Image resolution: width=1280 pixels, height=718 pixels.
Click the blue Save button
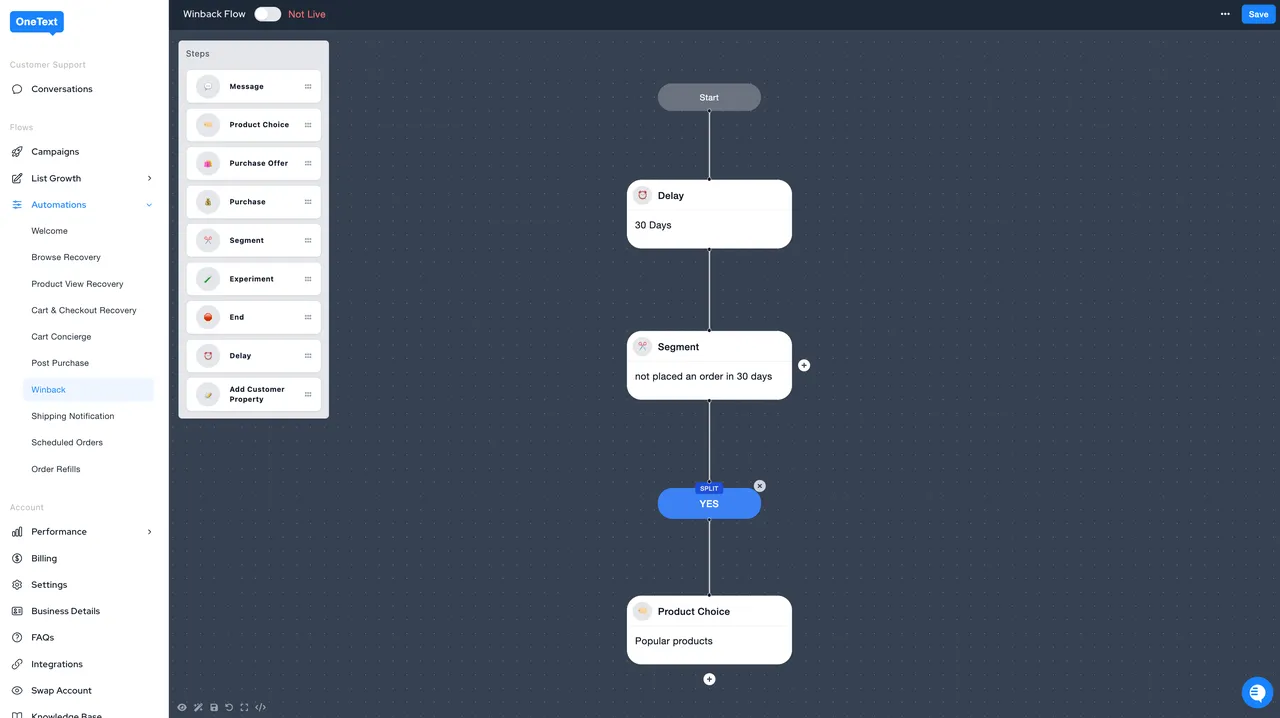coord(1258,14)
